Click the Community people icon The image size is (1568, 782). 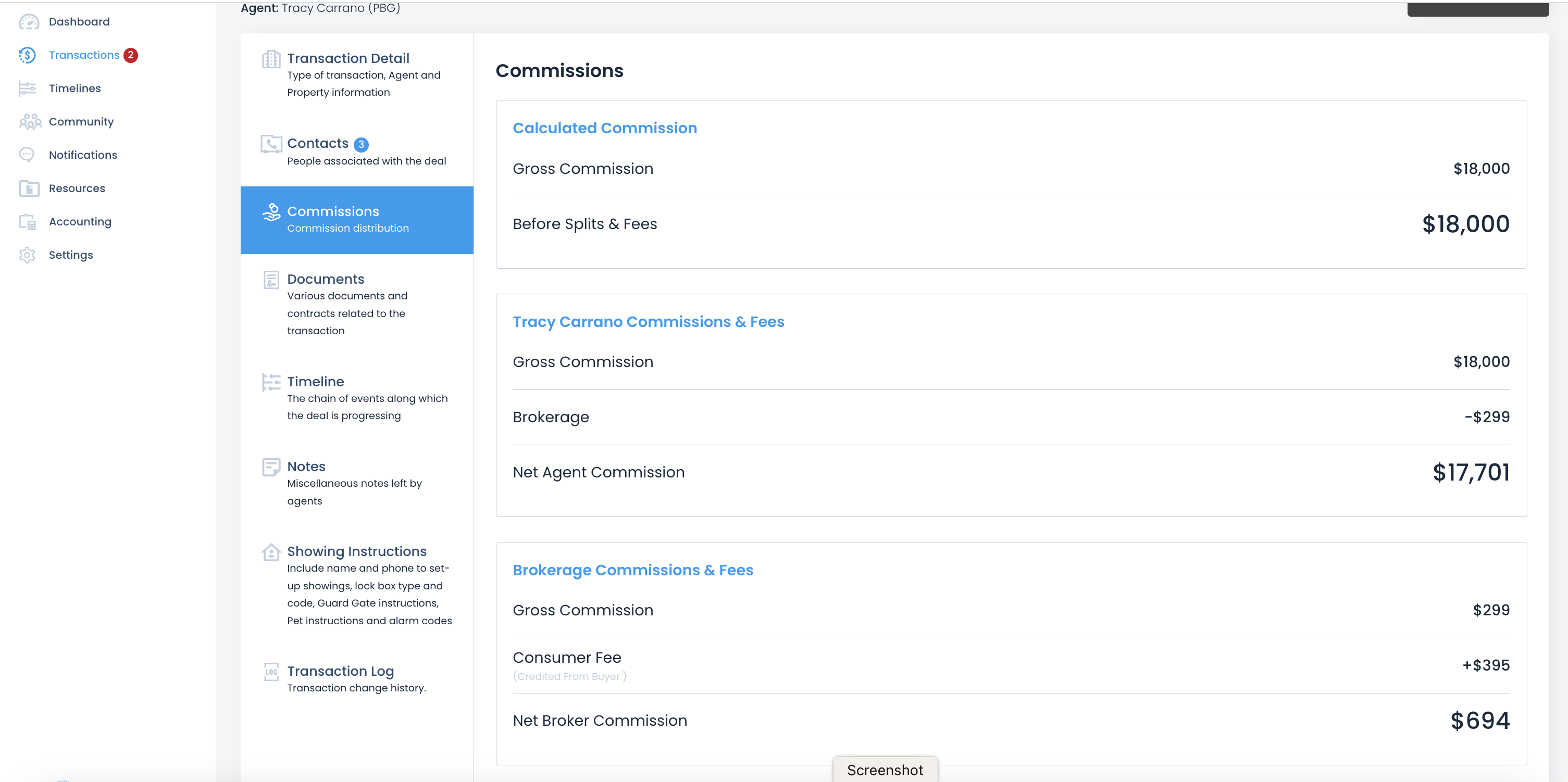tap(30, 122)
